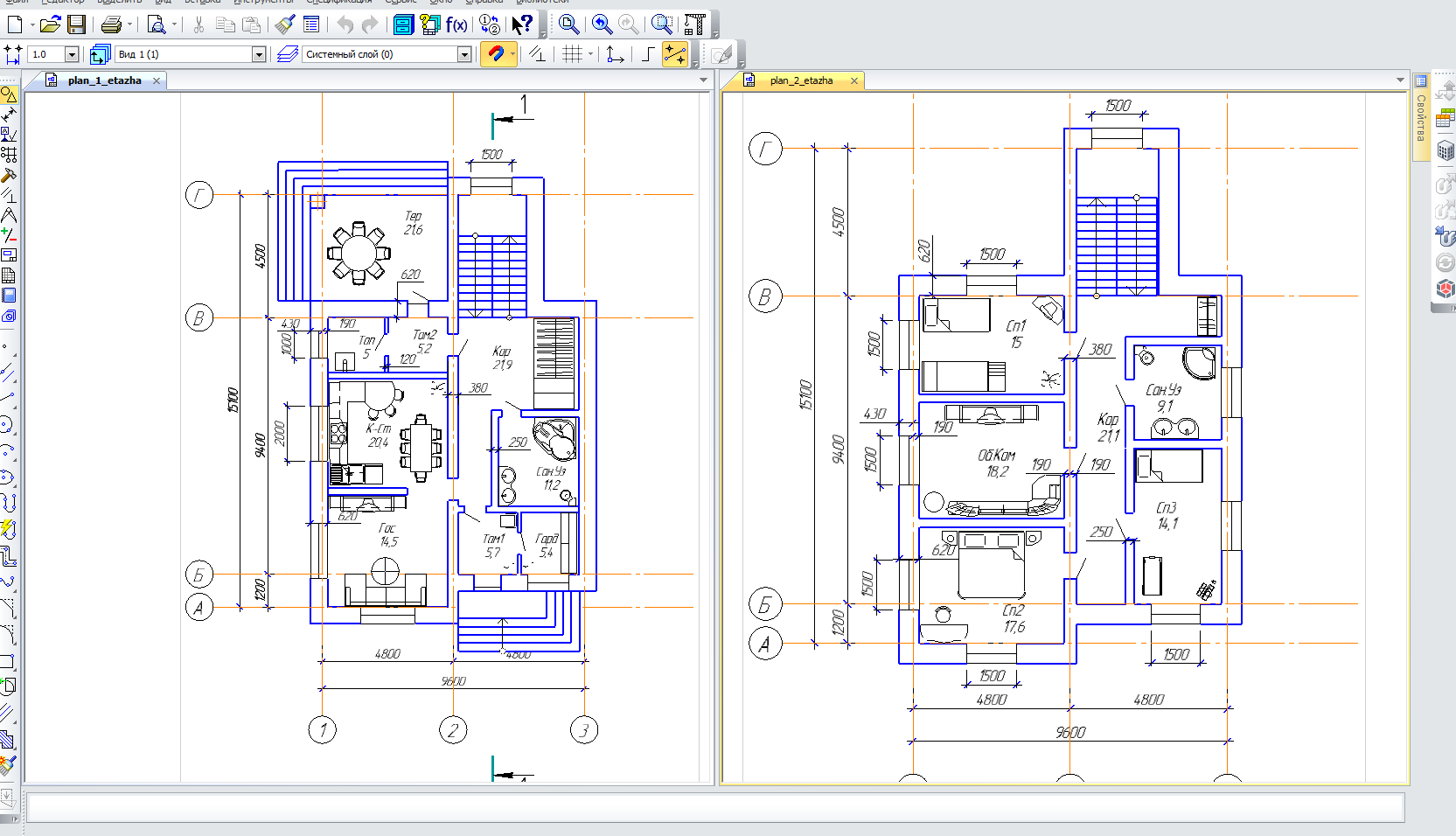The image size is (1456, 836).
Task: Open the properties list icon
Action: (311, 24)
